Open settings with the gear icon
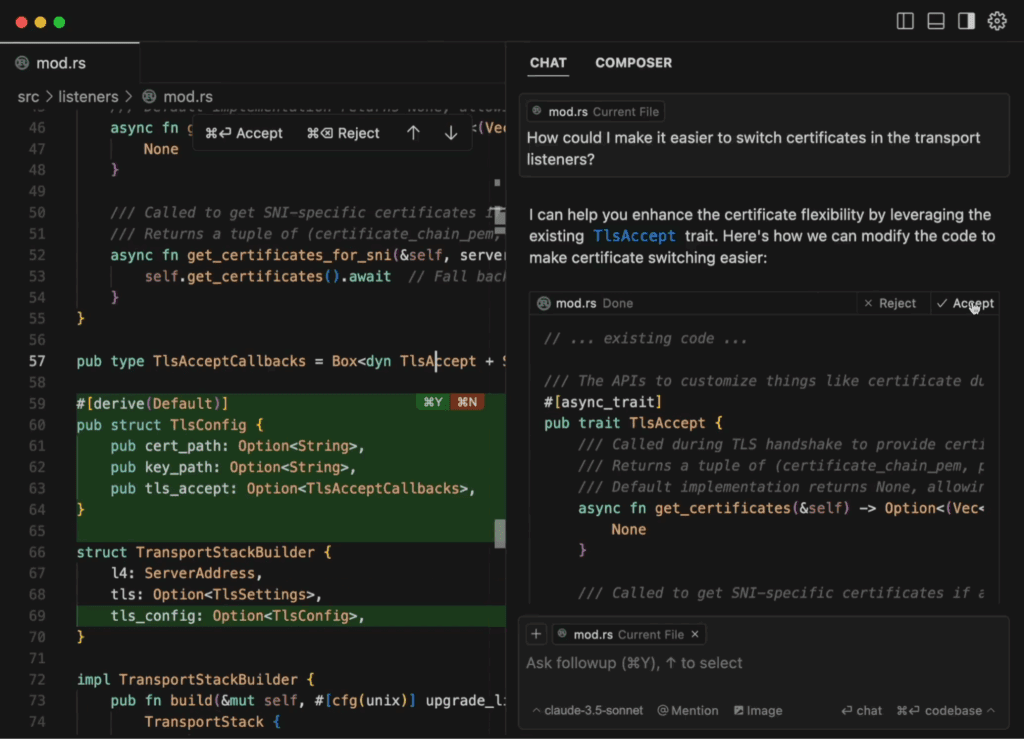Screen dimensions: 1024x739 coord(997,22)
